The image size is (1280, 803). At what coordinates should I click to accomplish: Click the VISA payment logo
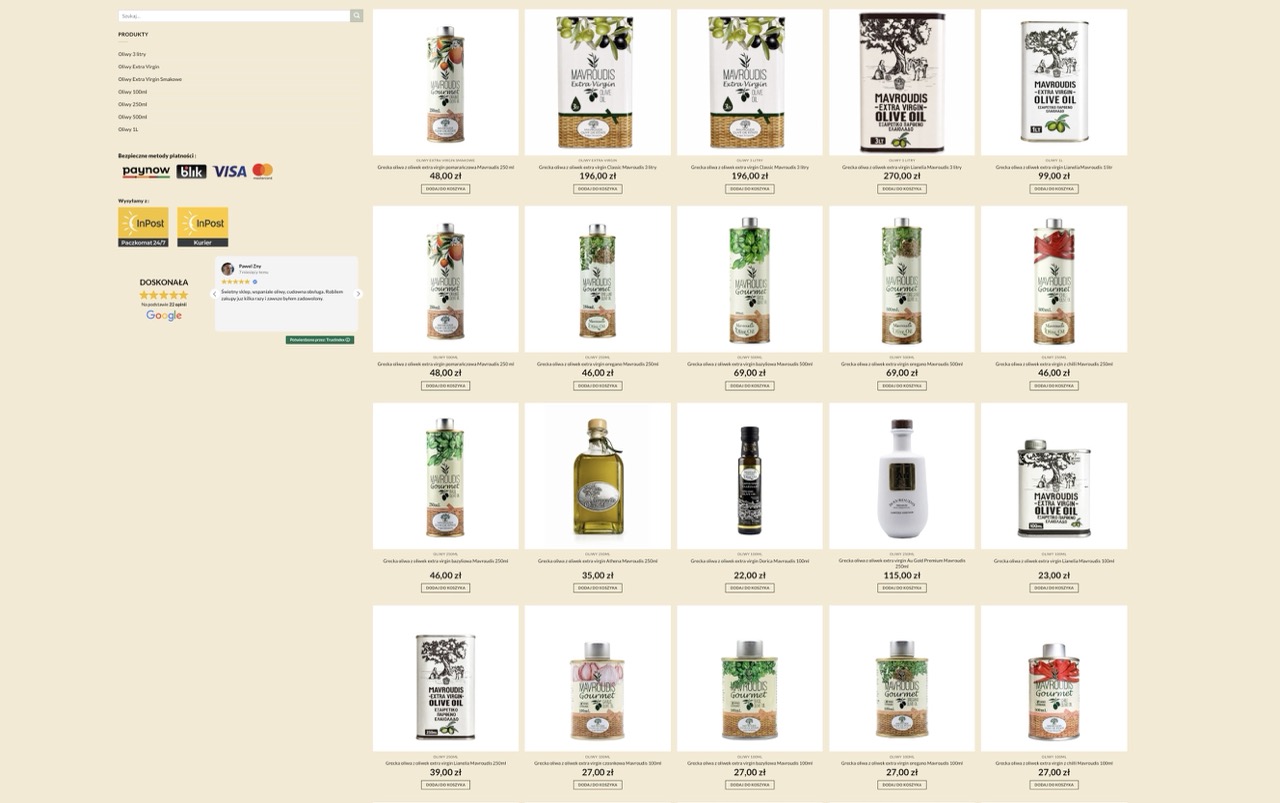[x=229, y=172]
